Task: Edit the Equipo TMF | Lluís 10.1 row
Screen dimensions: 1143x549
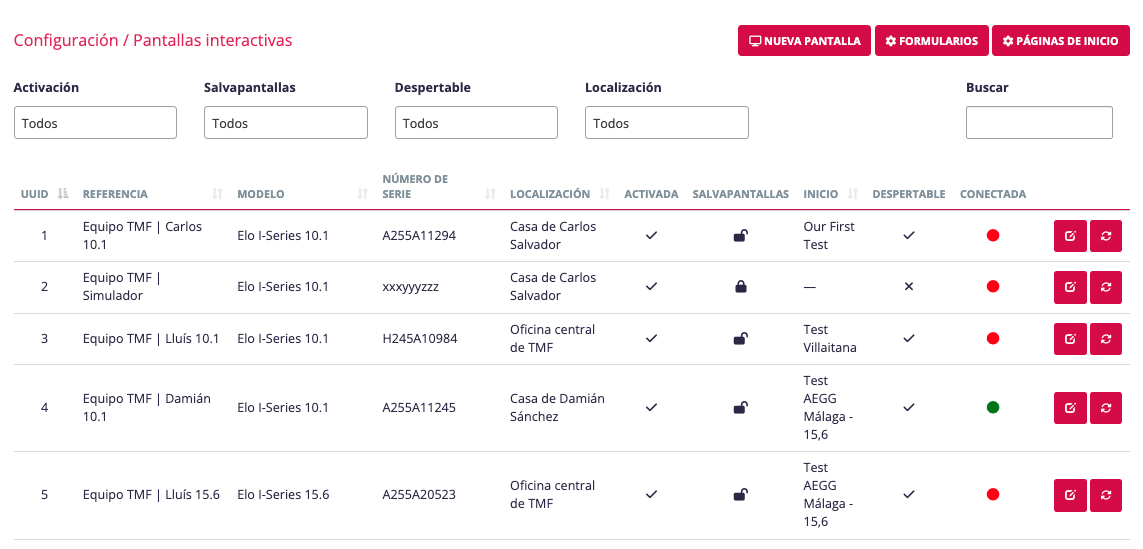Action: (x=1070, y=339)
